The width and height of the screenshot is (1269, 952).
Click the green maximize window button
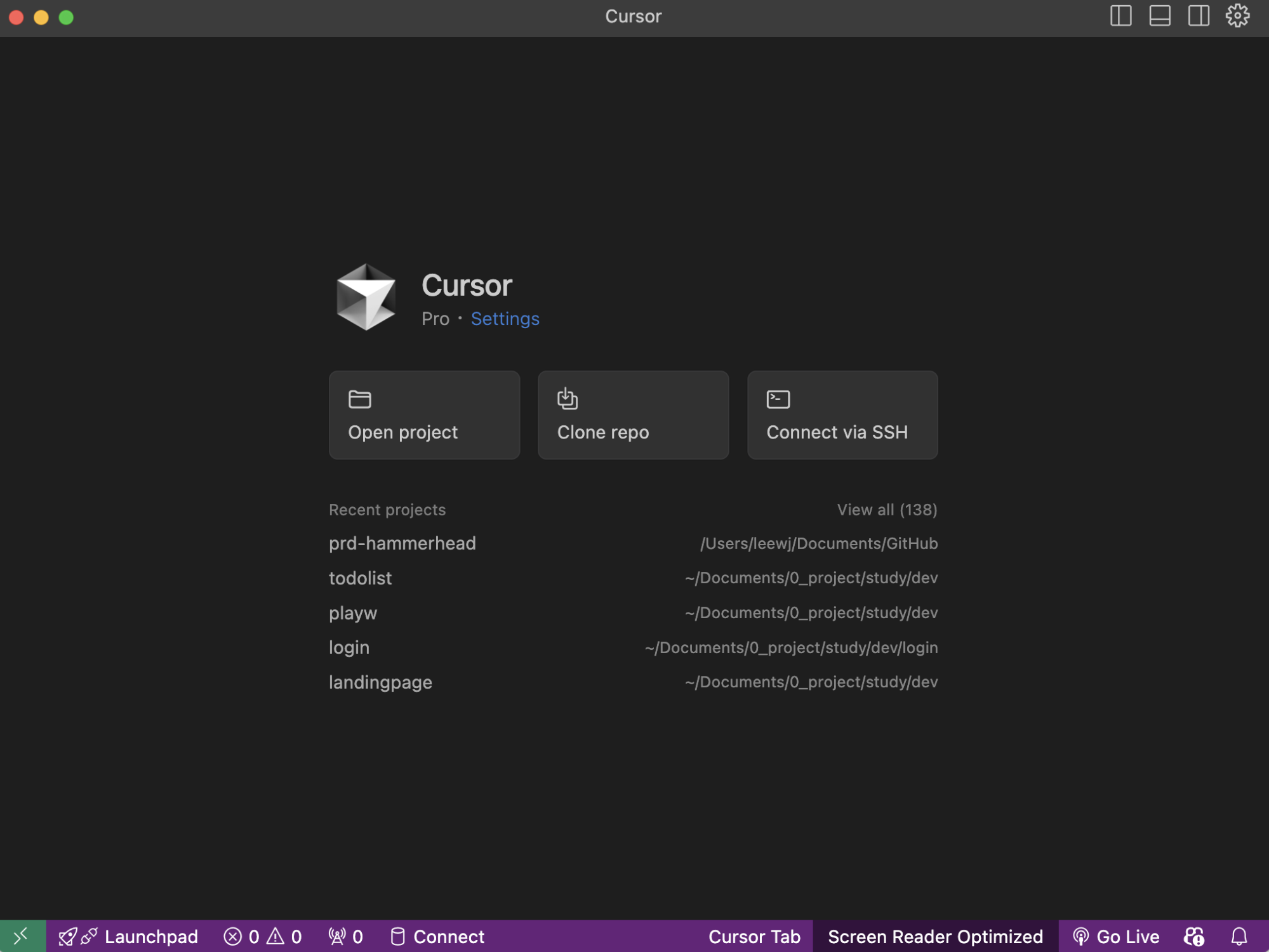[66, 17]
